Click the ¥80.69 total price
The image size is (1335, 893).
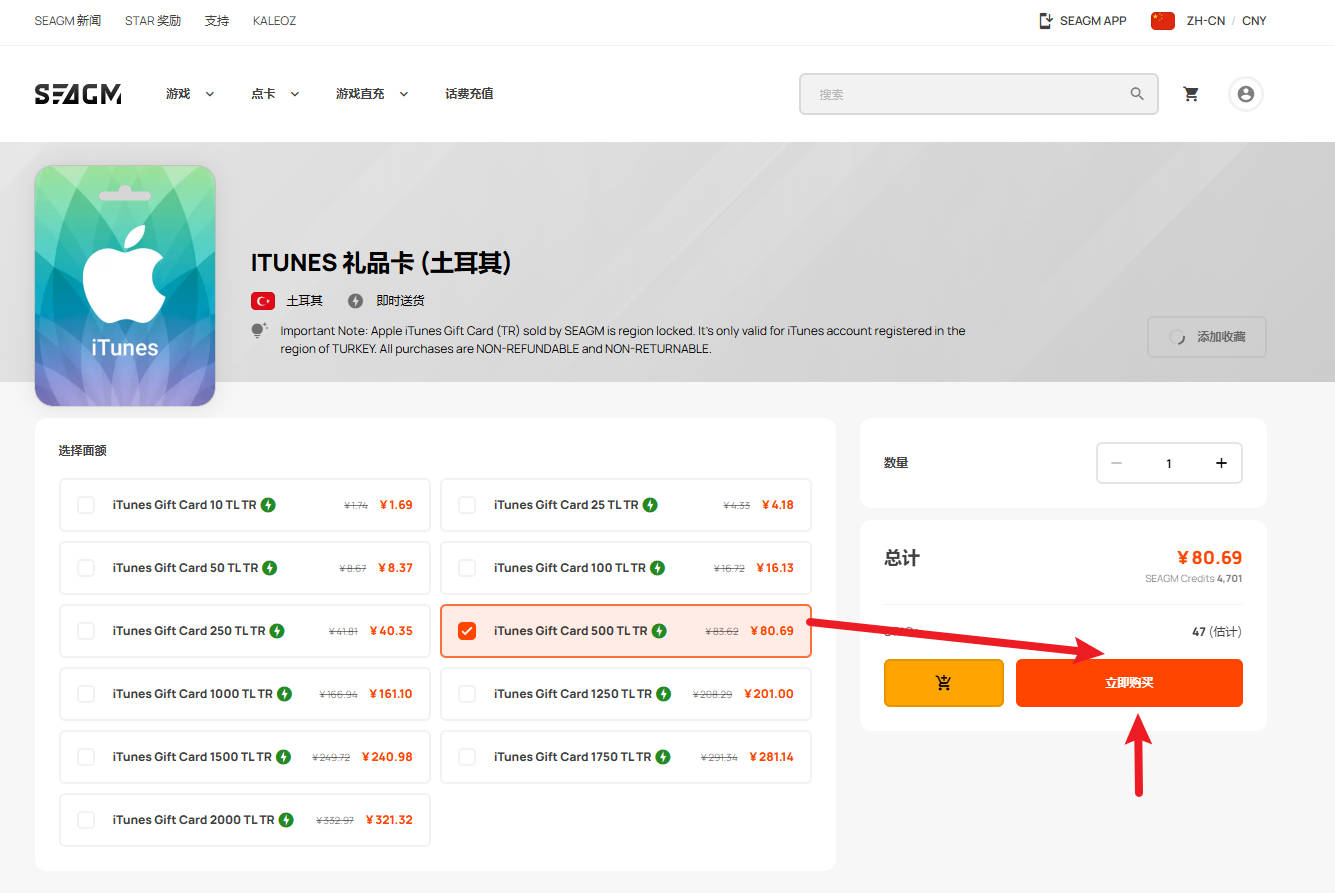1209,558
